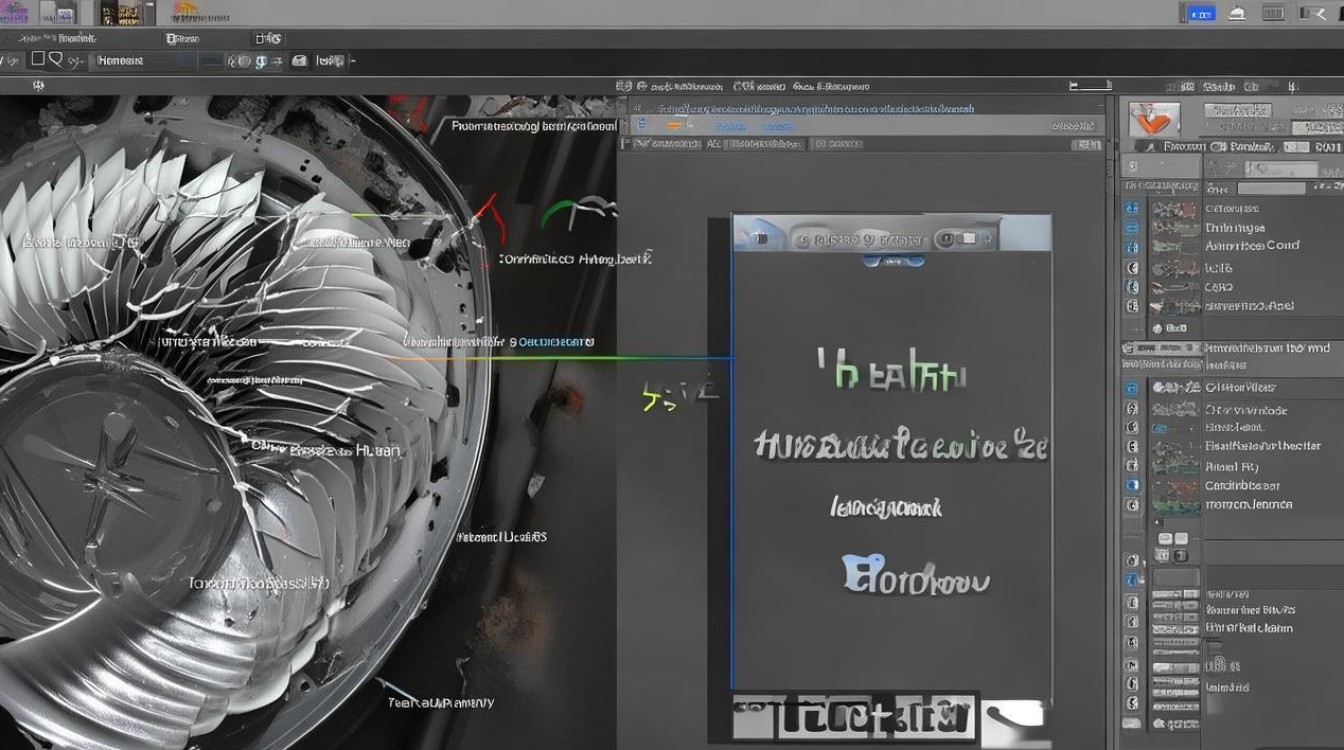Click the square outline icon in the options bar
The height and width of the screenshot is (750, 1344).
tap(38, 60)
